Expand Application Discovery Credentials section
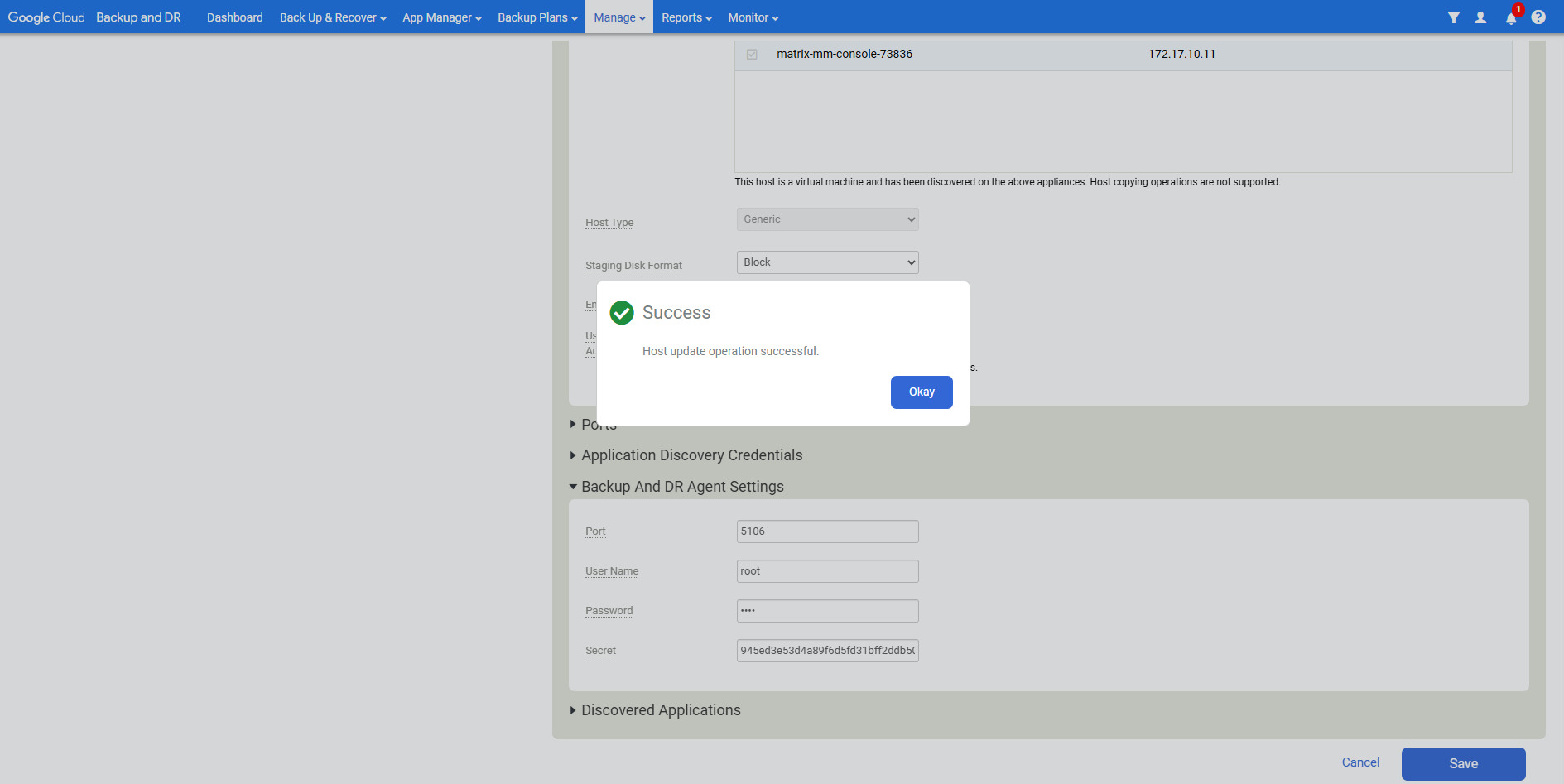 691,455
